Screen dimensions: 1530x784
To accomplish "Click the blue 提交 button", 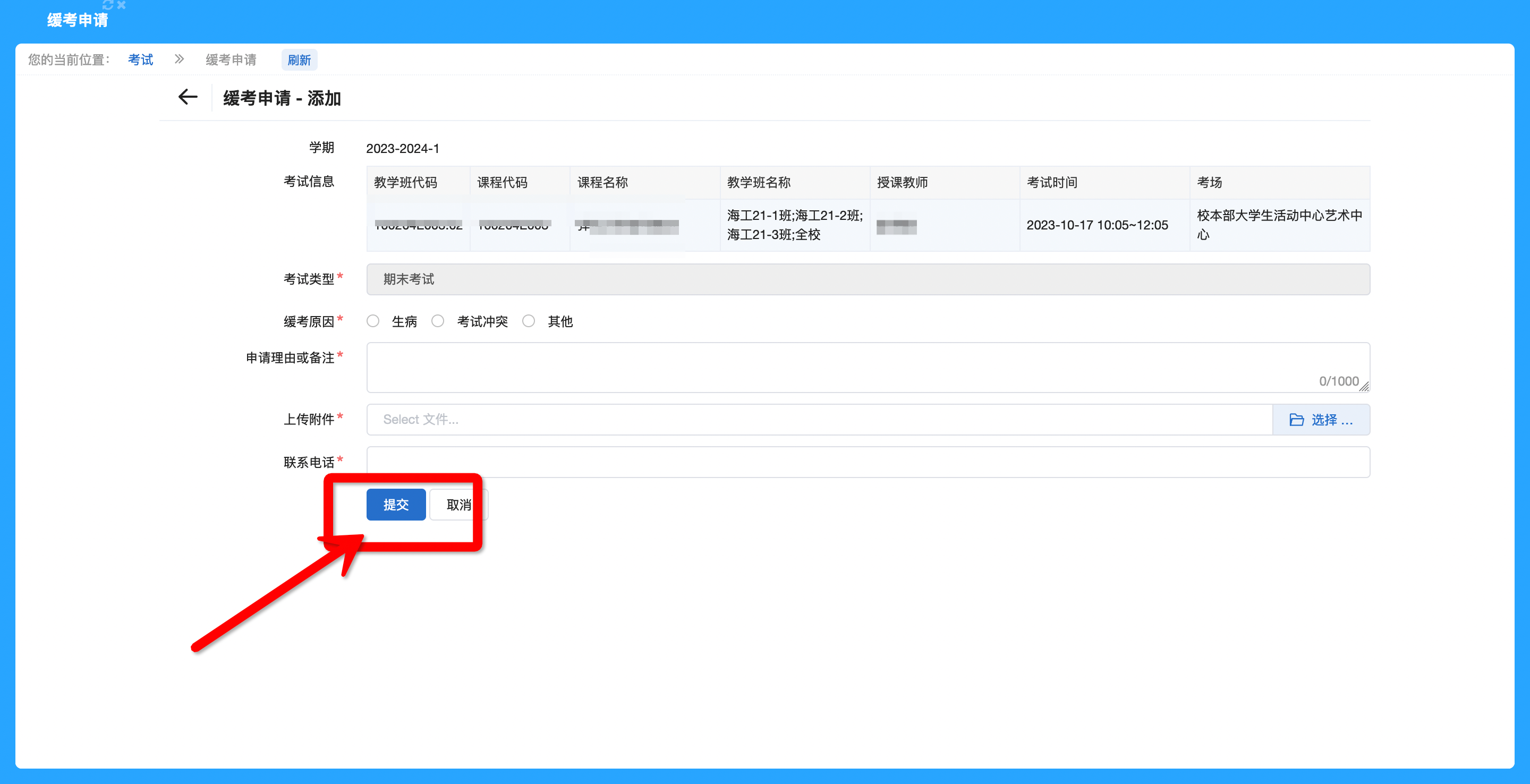I will tap(396, 505).
